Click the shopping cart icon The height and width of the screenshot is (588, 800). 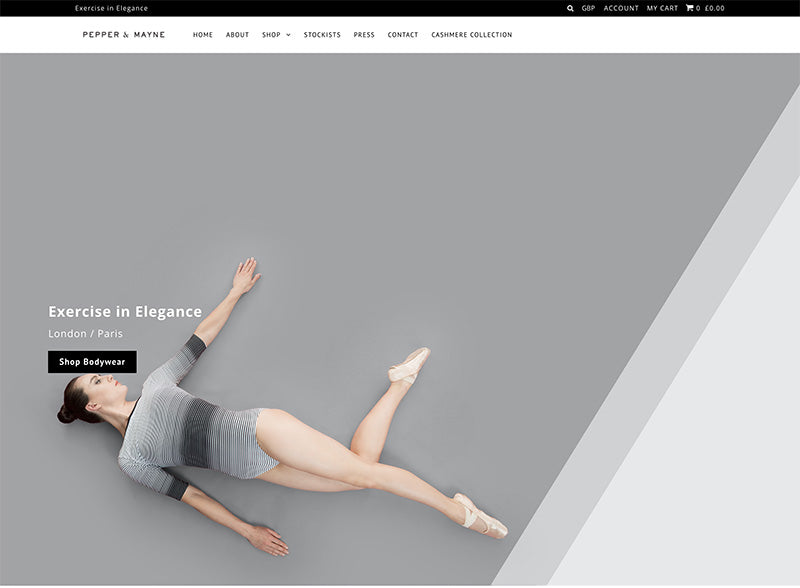tap(690, 8)
